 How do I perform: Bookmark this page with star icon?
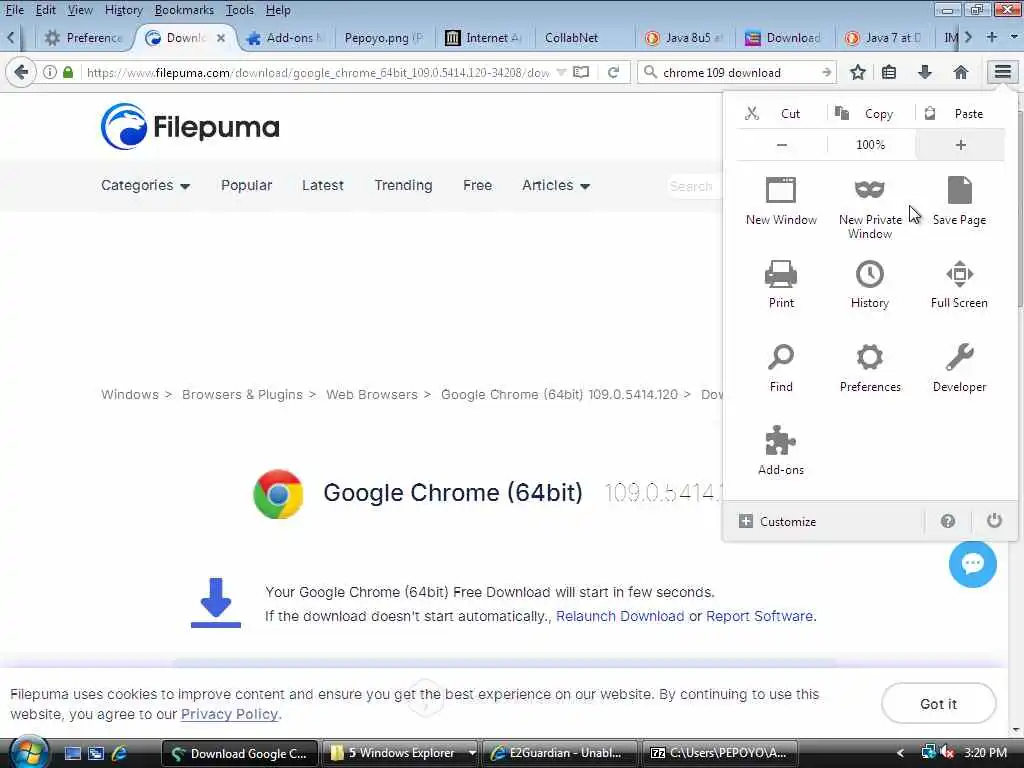[857, 72]
